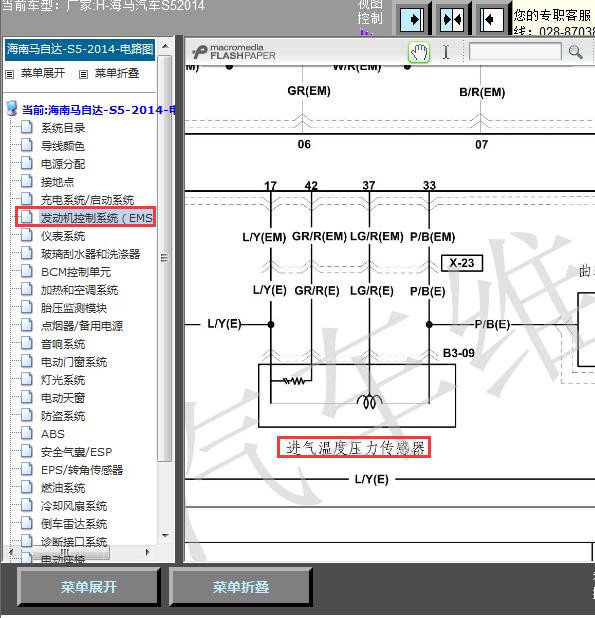Click the inward-arrows view control icon

click(x=452, y=19)
